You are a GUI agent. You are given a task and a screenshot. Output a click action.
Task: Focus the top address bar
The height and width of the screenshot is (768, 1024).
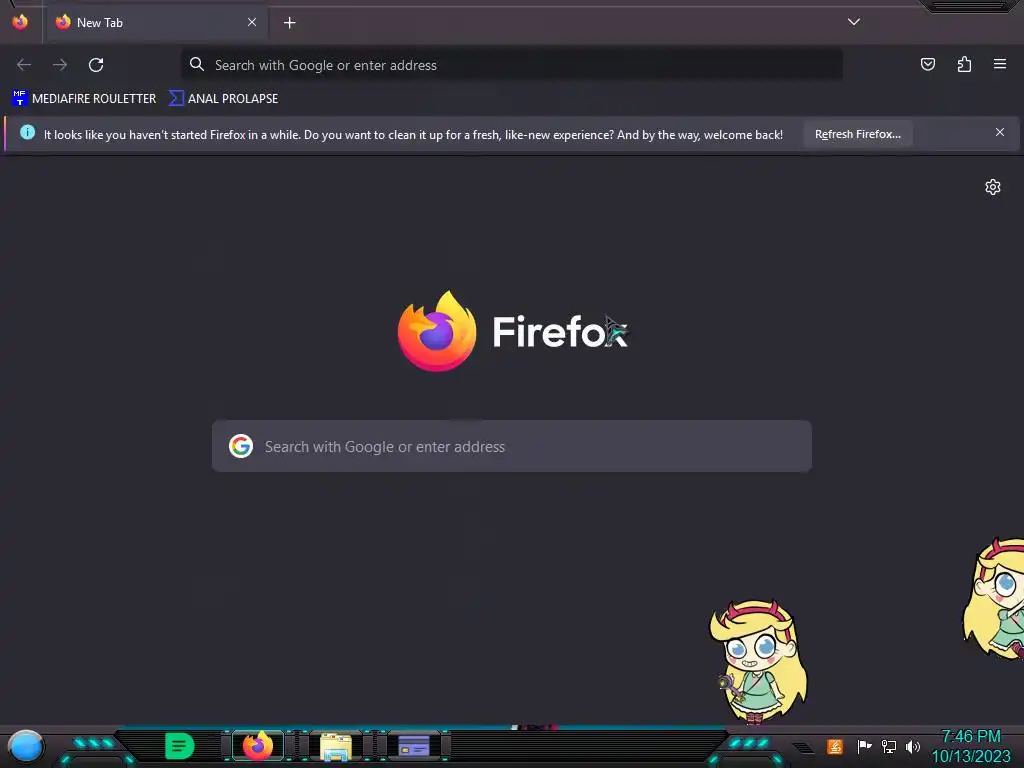[511, 65]
